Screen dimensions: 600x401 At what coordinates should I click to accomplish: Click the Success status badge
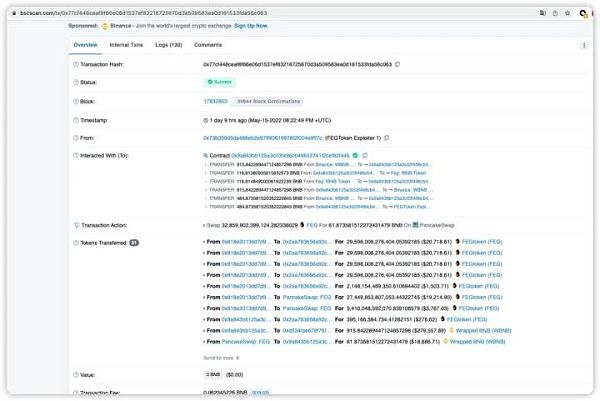(220, 82)
